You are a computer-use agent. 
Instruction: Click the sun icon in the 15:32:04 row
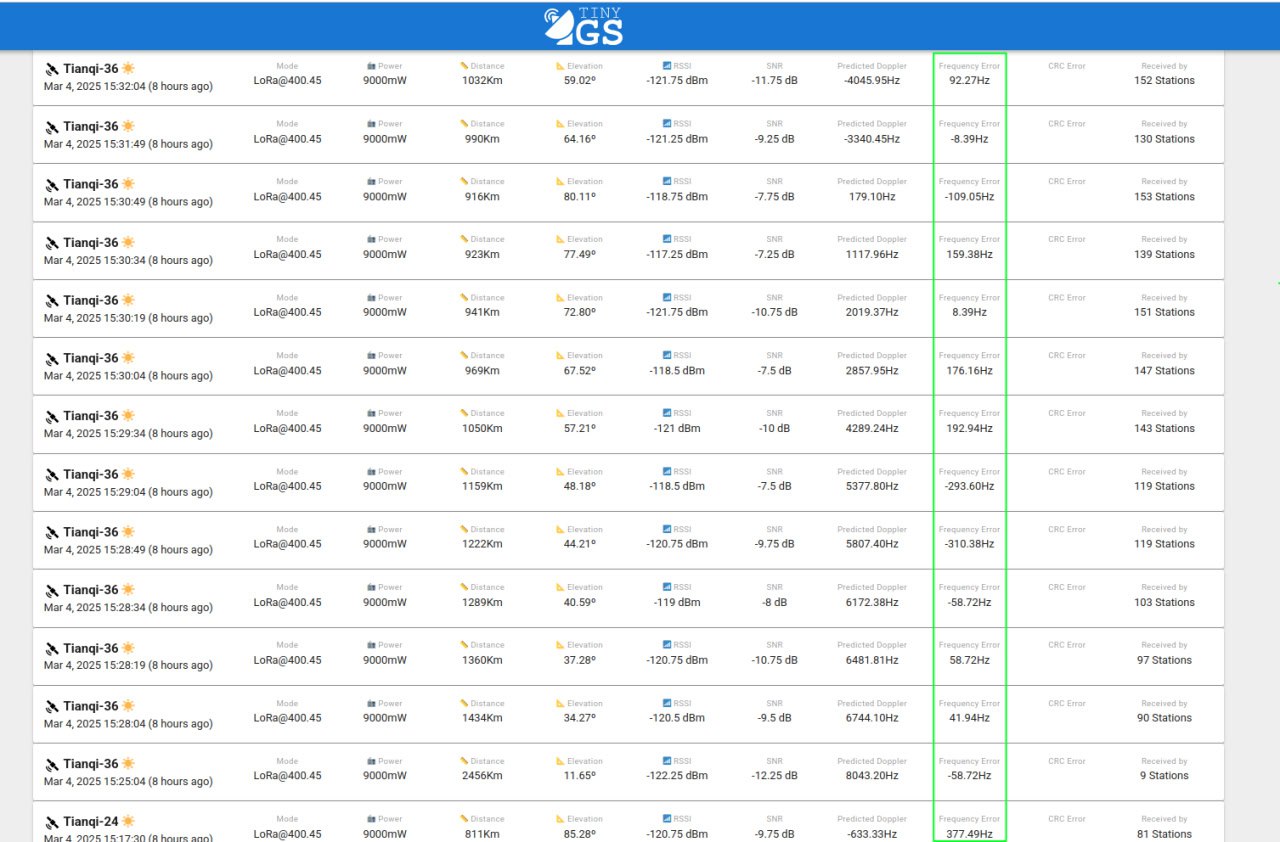(x=128, y=68)
